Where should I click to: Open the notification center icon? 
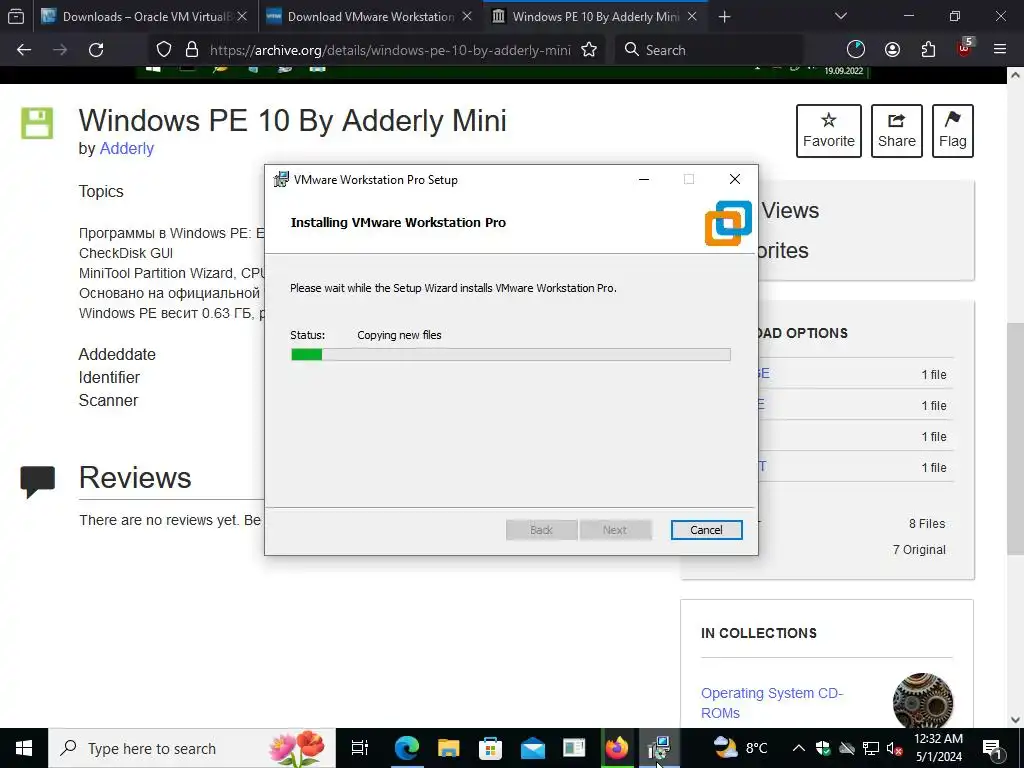[x=992, y=748]
